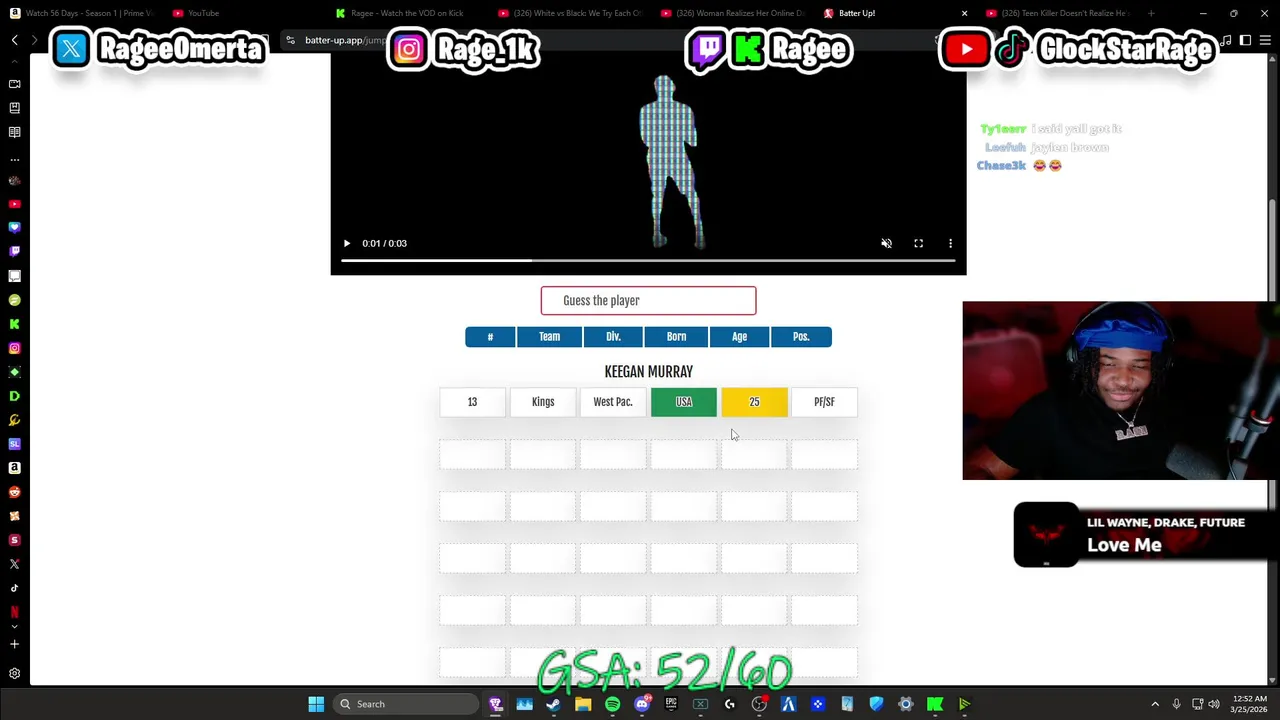1280x720 pixels.
Task: Reveal the Born hint
Action: pos(676,337)
